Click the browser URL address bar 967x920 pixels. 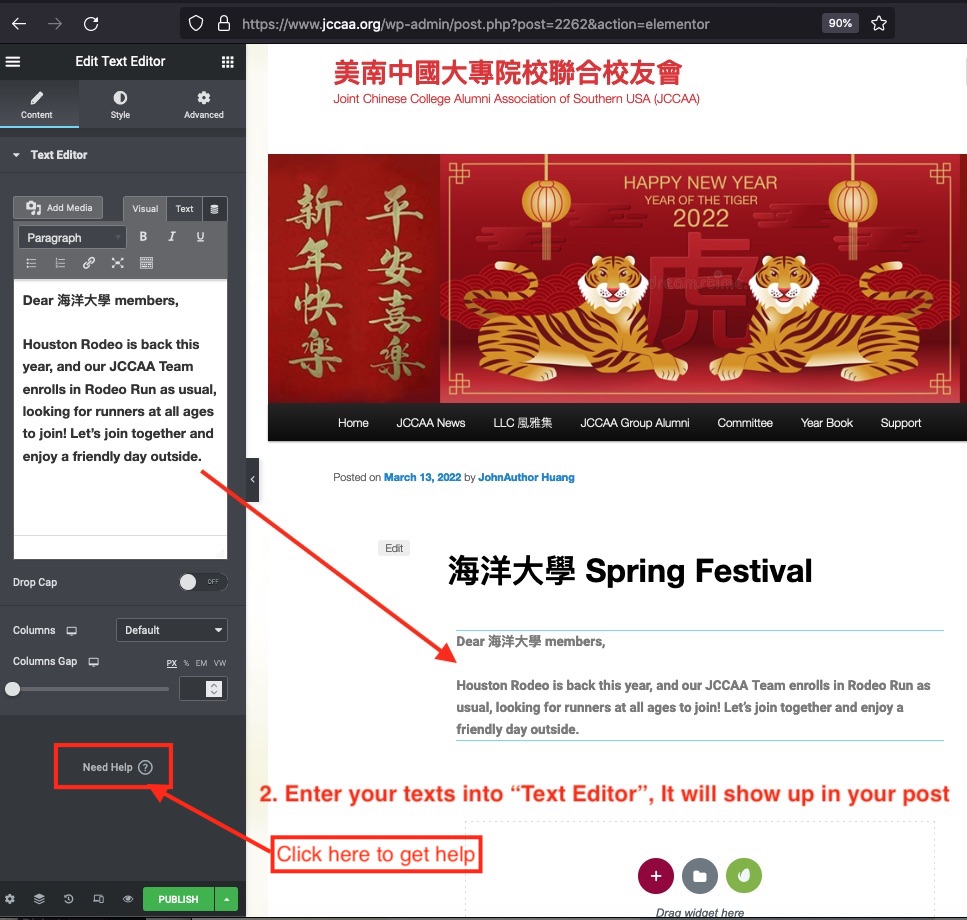tap(475, 24)
